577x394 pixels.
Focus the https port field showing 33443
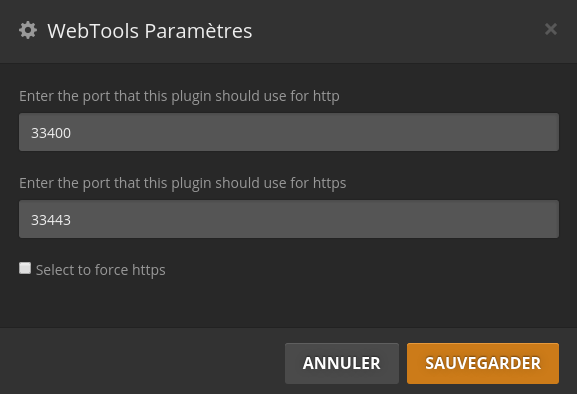[289, 219]
